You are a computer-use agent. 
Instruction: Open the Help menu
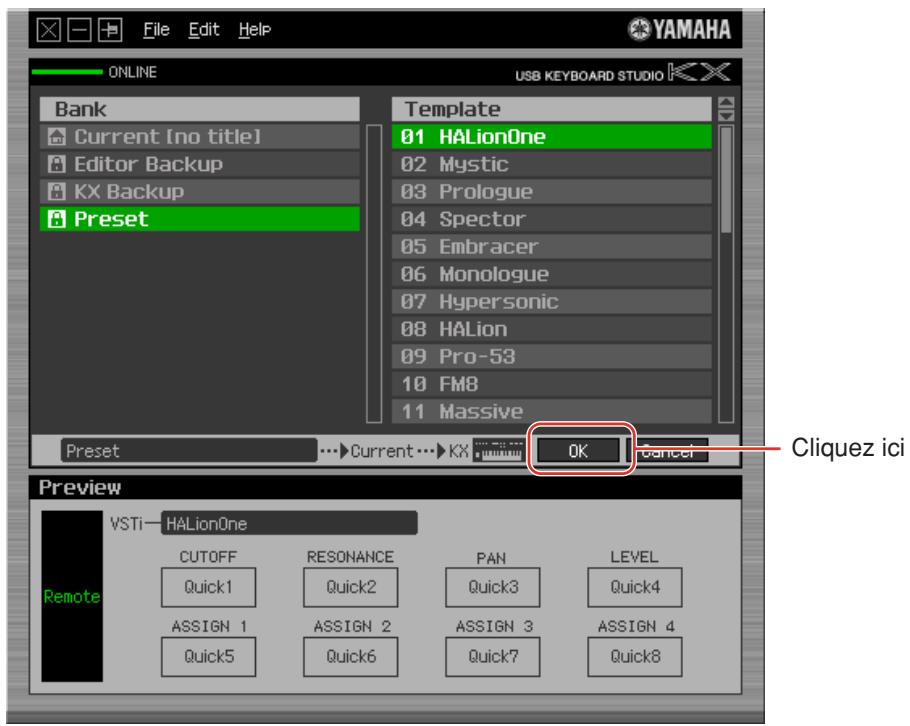pos(254,29)
